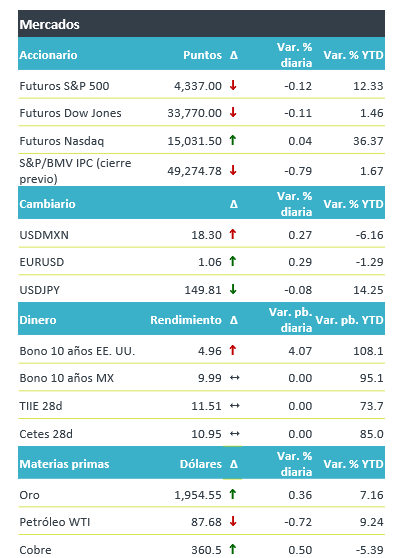Click the Dinero section header
Viewport: 393px width, 558px height.
[38, 320]
